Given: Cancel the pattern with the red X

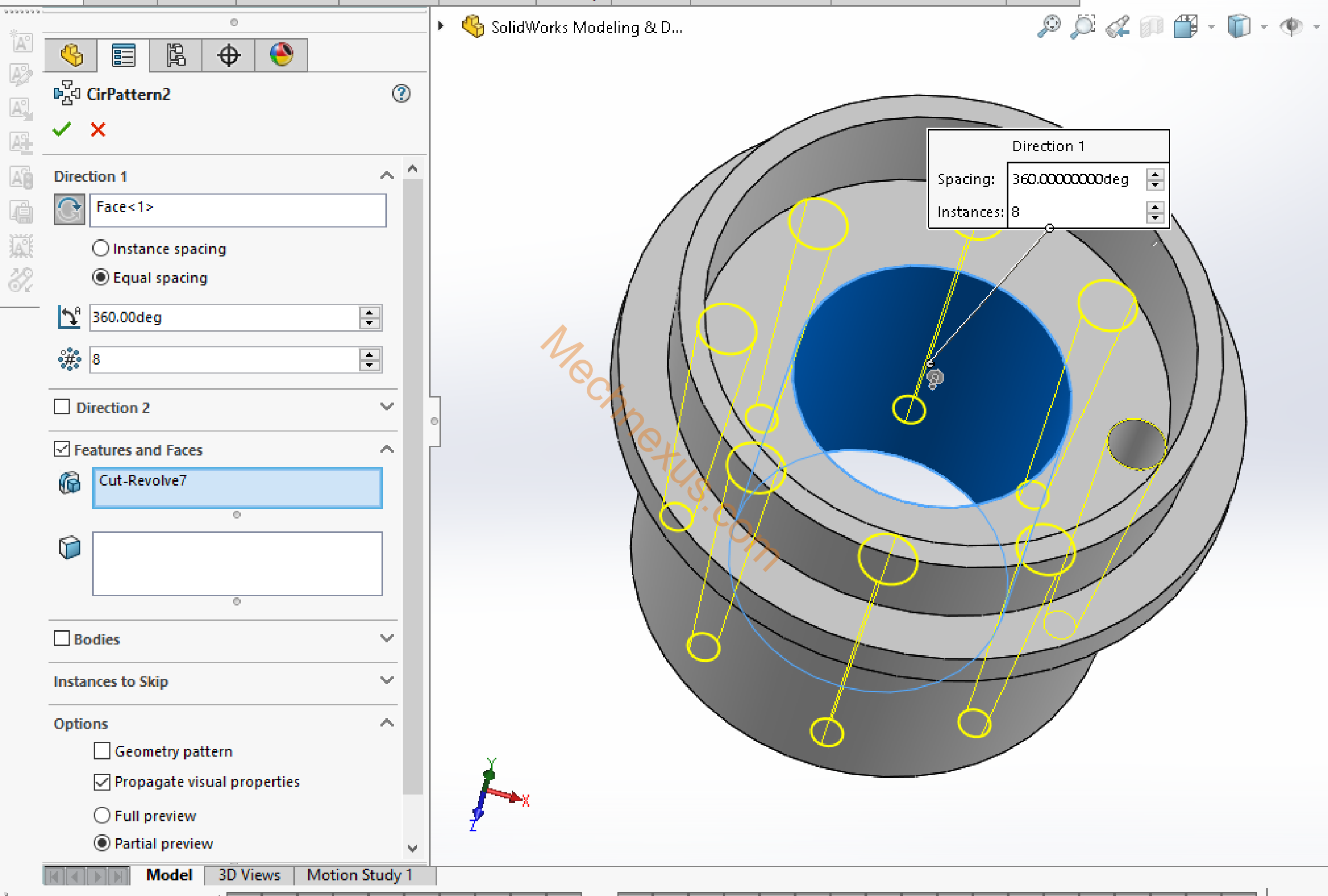Looking at the screenshot, I should click(x=98, y=129).
